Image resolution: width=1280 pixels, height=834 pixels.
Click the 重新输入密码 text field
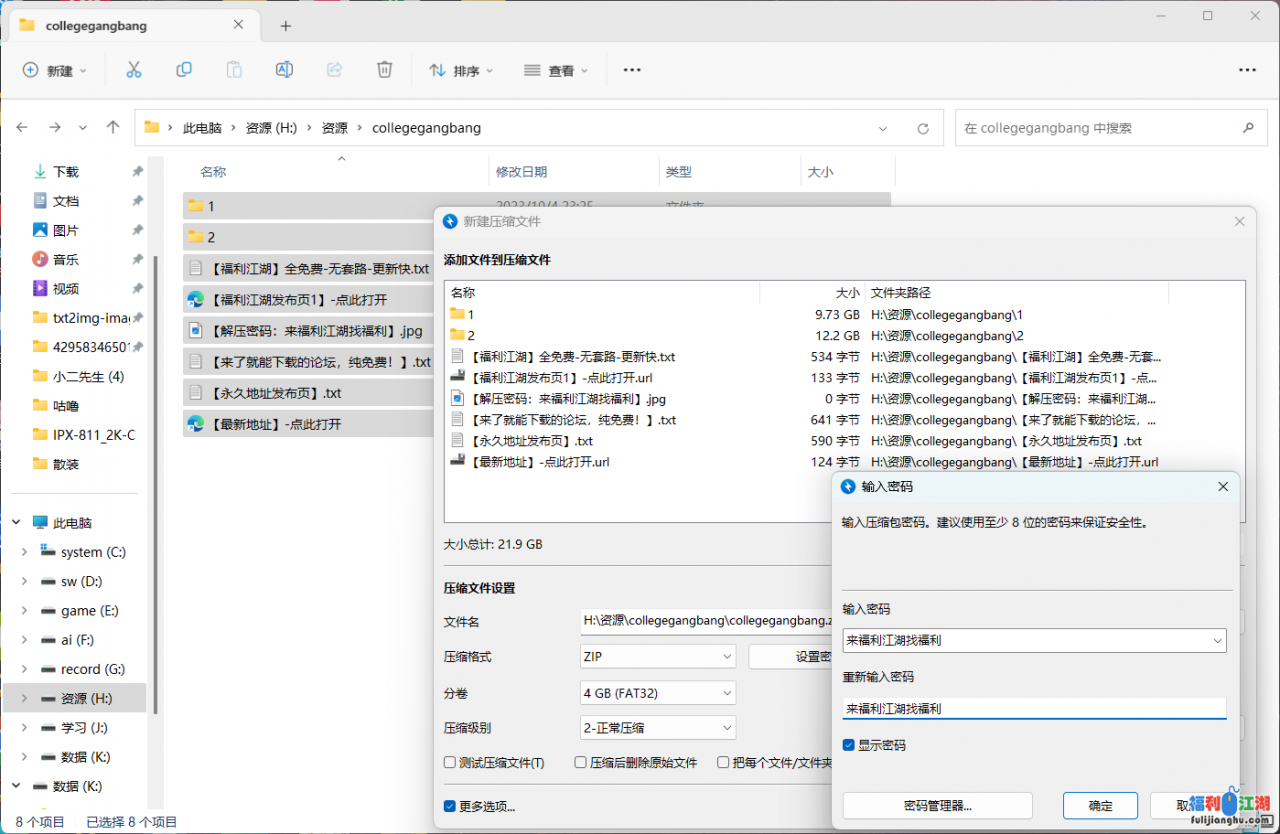1034,708
